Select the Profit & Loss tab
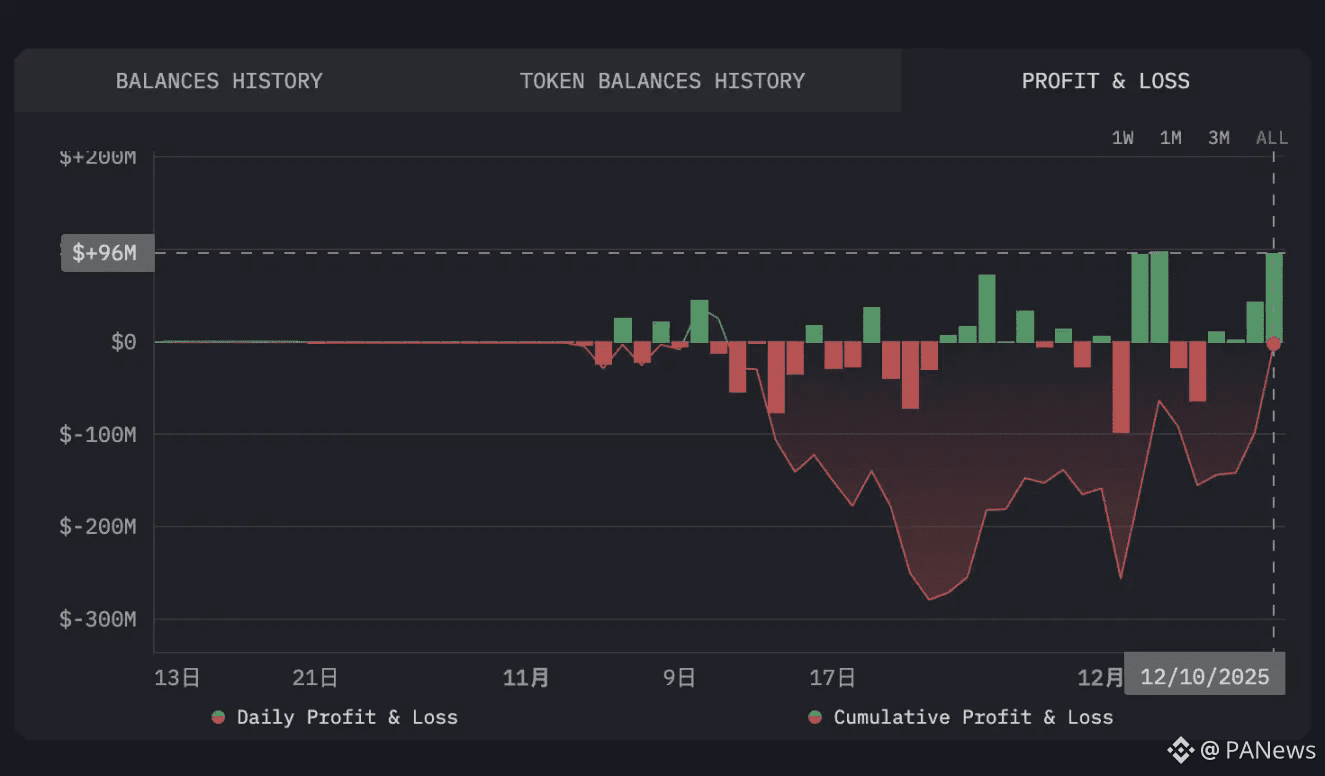1325x776 pixels. point(1105,81)
